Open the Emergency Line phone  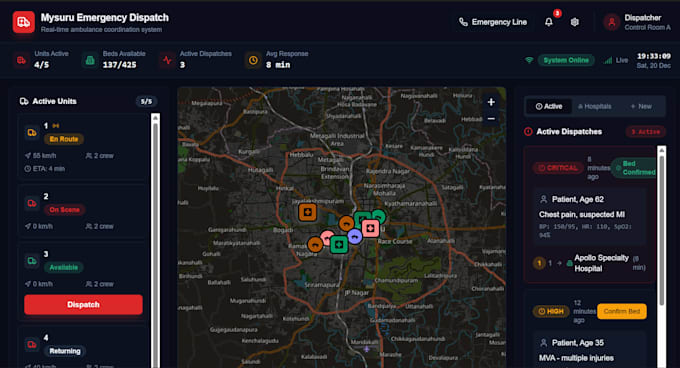click(x=493, y=22)
